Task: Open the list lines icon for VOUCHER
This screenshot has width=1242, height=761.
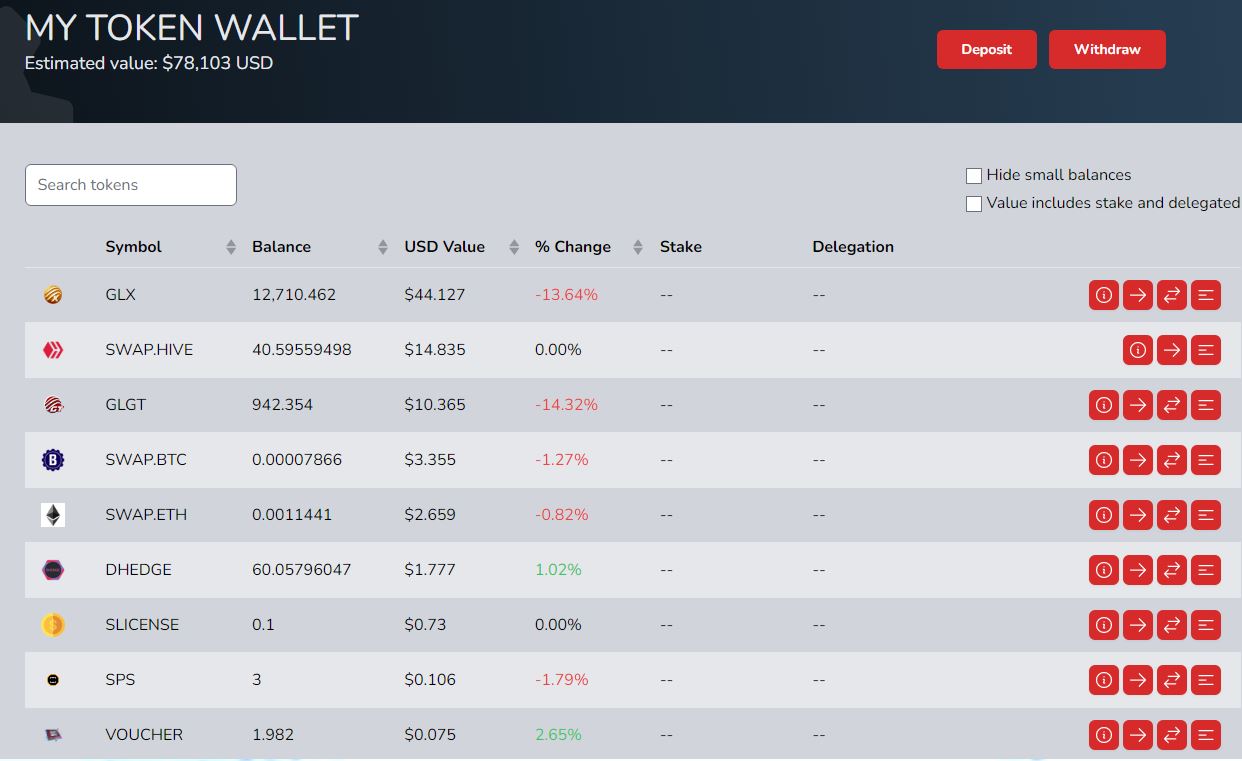Action: pos(1206,735)
